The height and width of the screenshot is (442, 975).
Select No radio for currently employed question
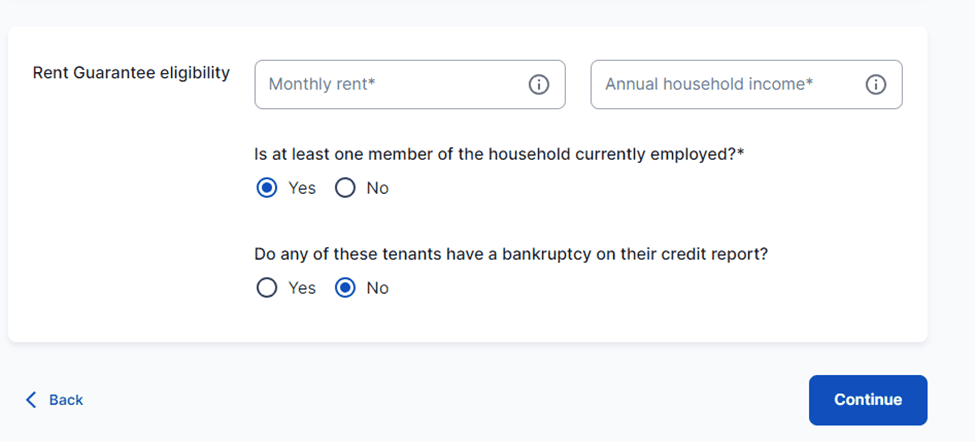345,188
